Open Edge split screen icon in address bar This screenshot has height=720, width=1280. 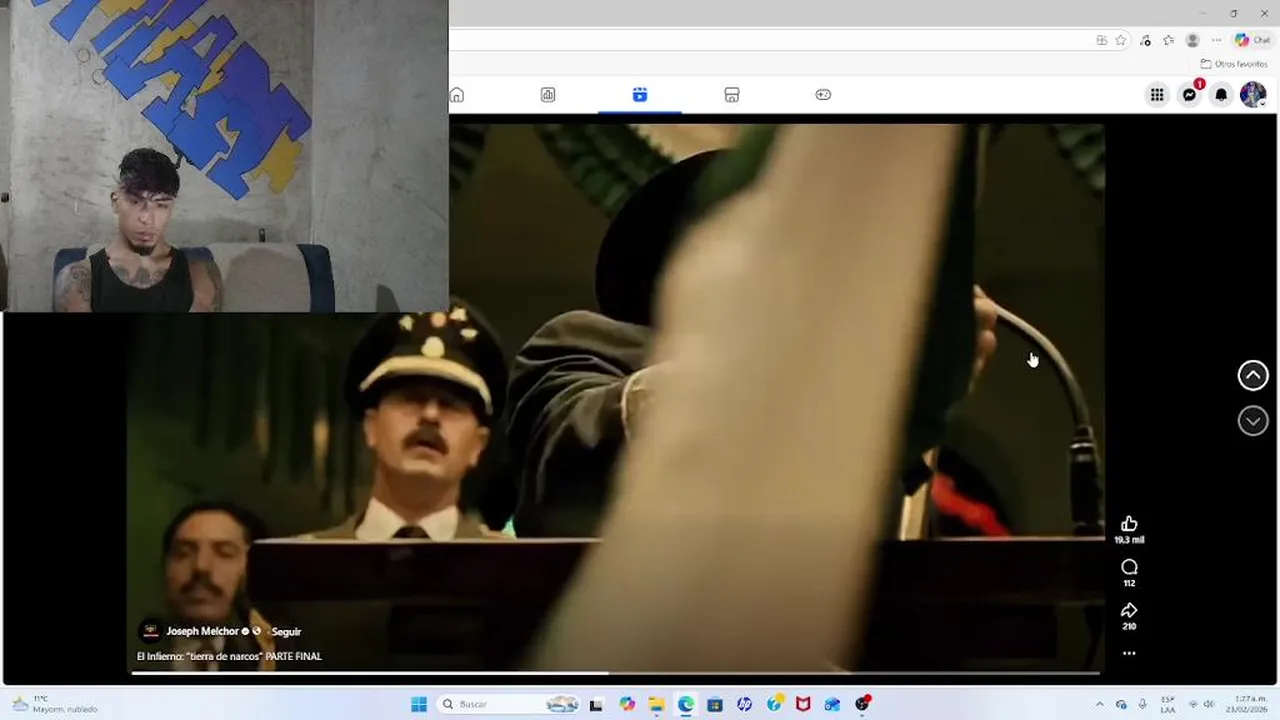(x=1101, y=40)
